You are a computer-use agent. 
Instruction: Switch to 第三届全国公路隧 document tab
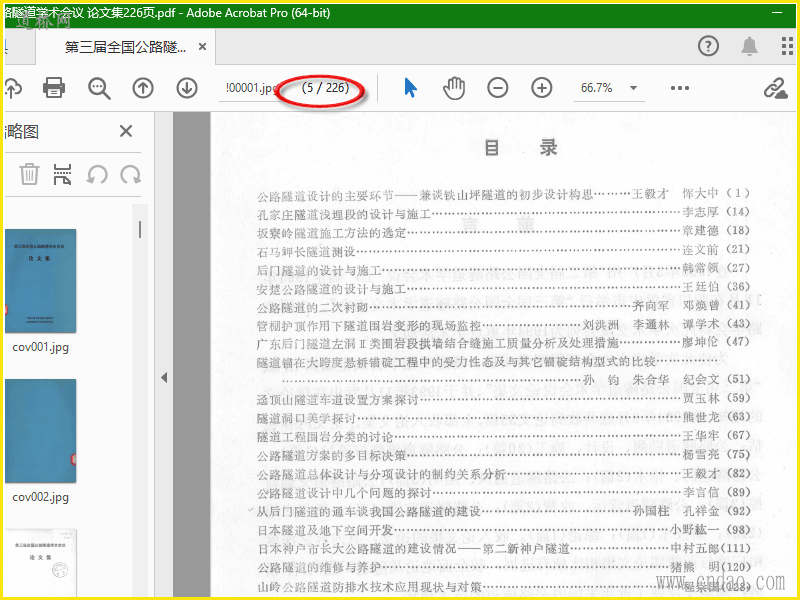point(125,47)
